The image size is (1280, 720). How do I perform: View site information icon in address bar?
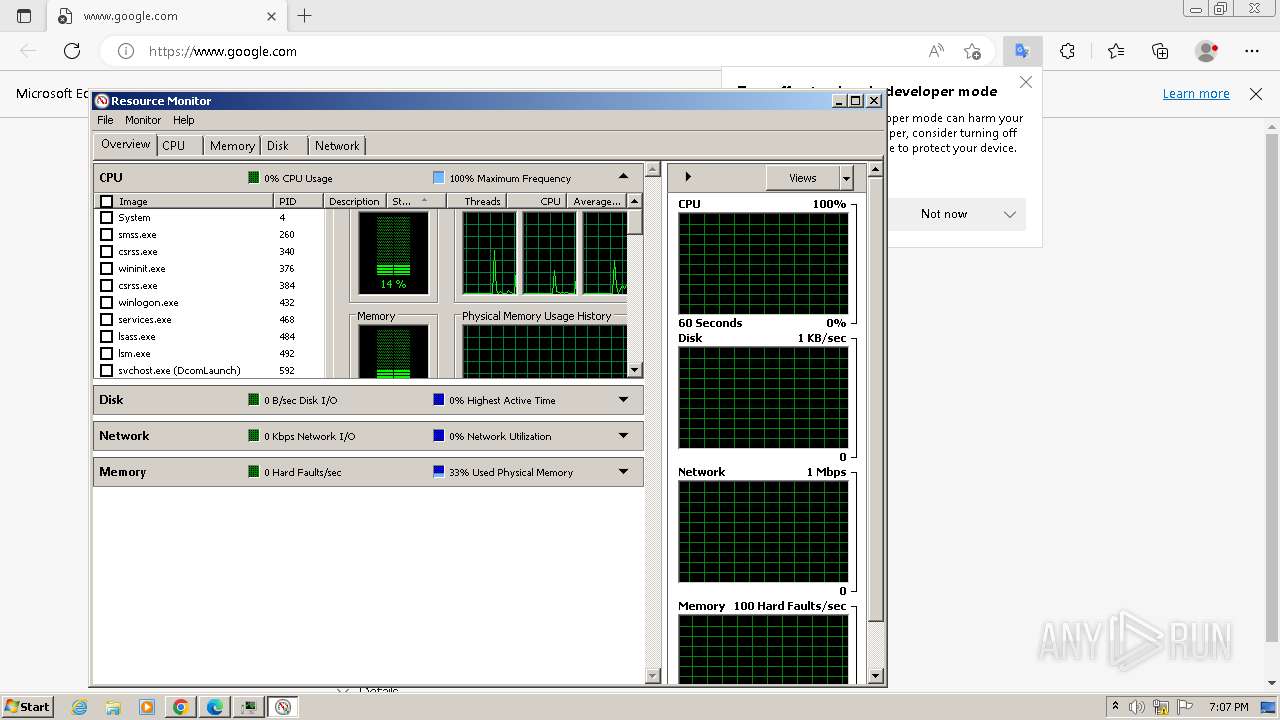(x=126, y=51)
